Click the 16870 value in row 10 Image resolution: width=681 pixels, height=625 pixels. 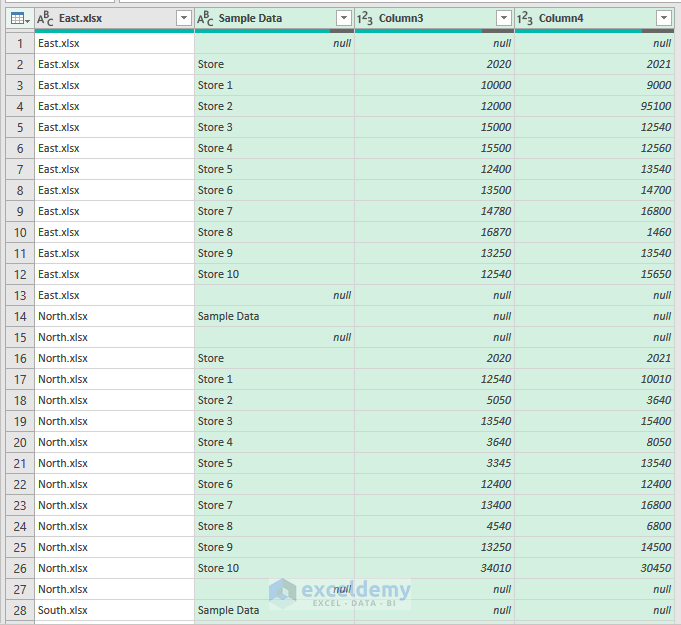496,232
